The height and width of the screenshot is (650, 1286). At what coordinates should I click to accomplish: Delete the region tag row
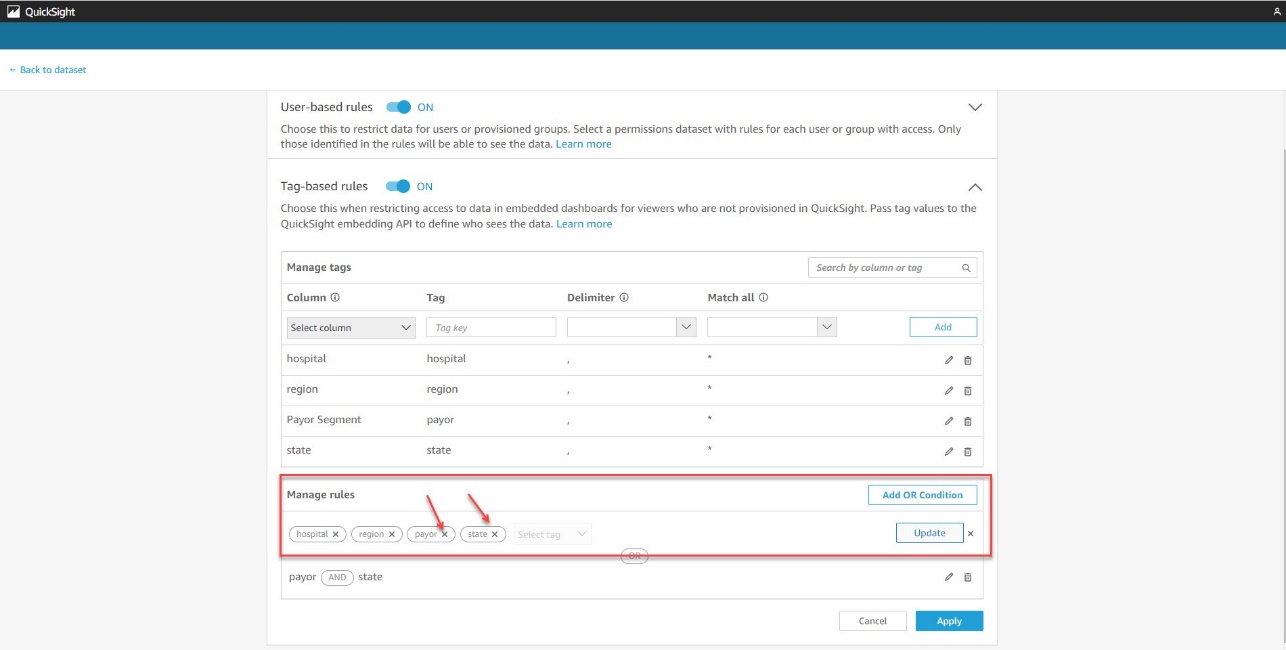pos(967,391)
